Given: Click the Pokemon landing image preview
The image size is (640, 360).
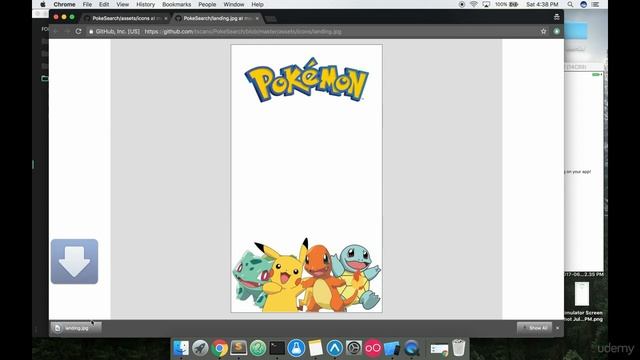Looking at the screenshot, I should tap(307, 178).
